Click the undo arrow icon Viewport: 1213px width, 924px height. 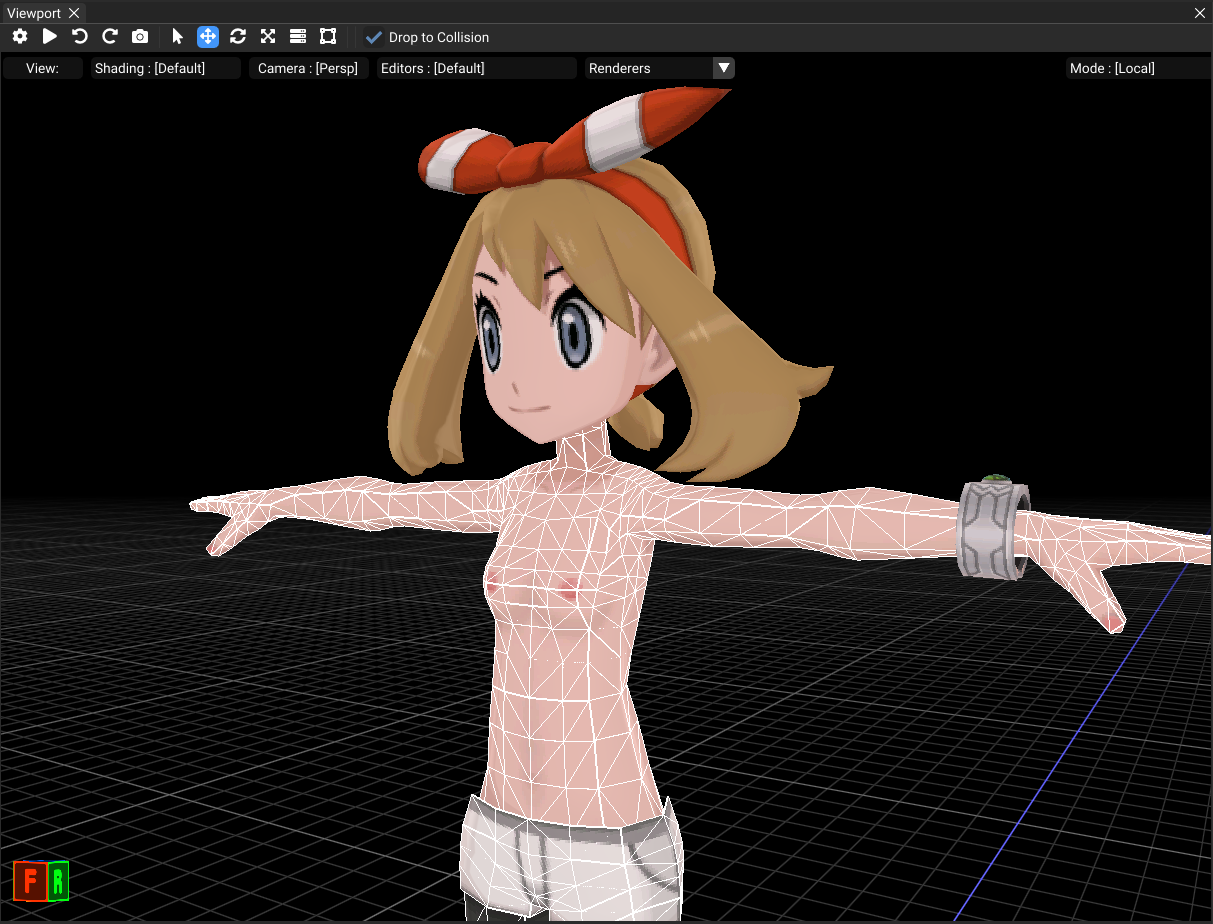[80, 36]
